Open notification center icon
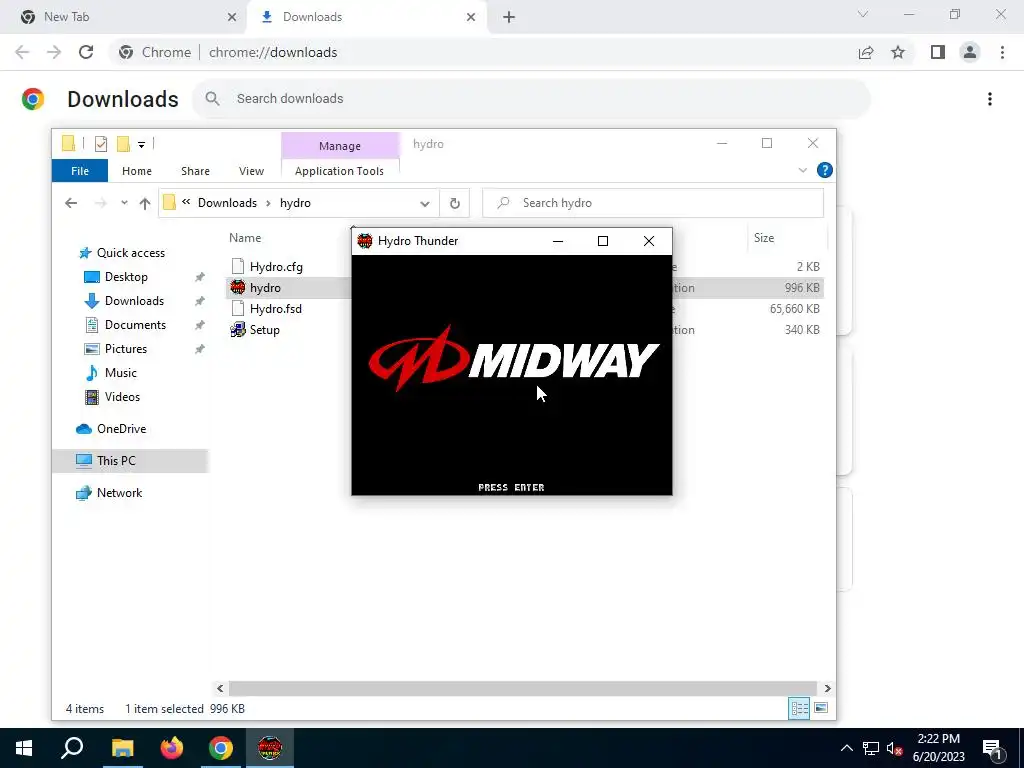The image size is (1024, 768). coord(992,748)
